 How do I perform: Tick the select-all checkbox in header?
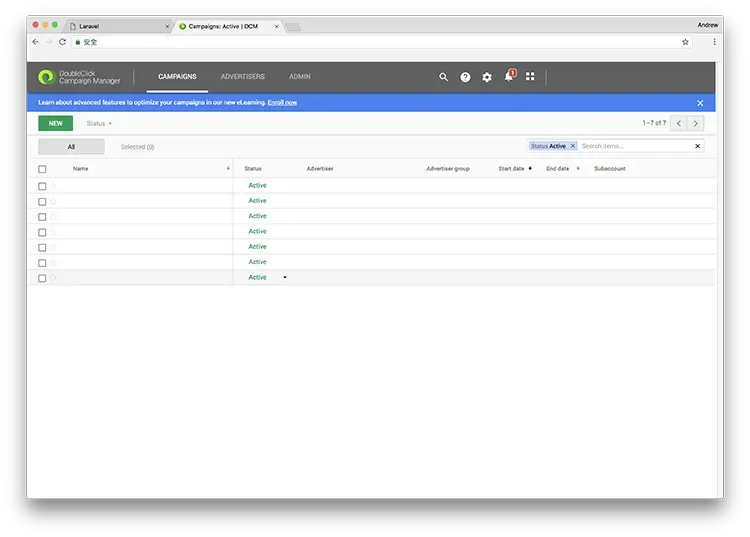pyautogui.click(x=42, y=169)
